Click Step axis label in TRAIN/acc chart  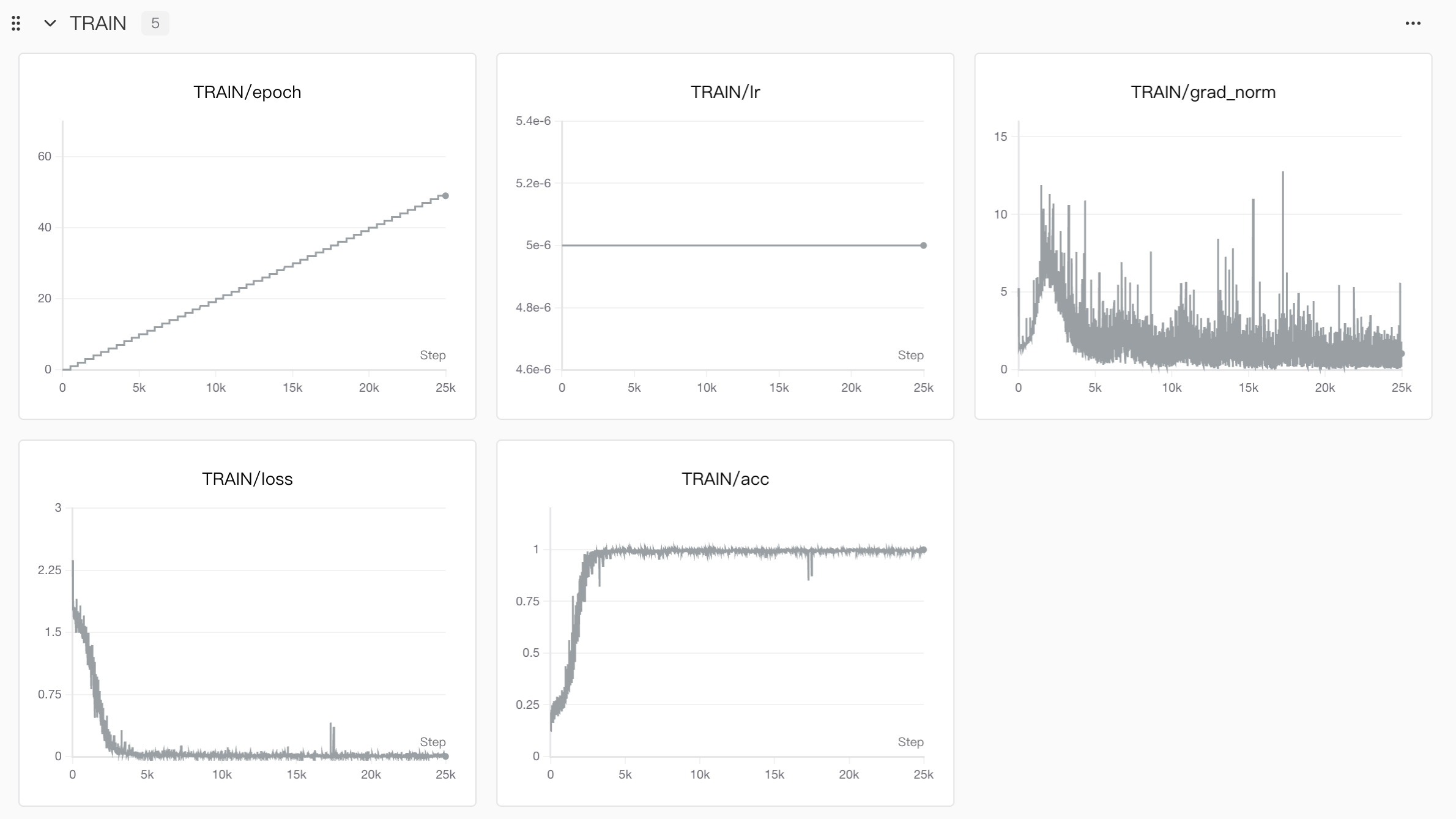(x=910, y=742)
